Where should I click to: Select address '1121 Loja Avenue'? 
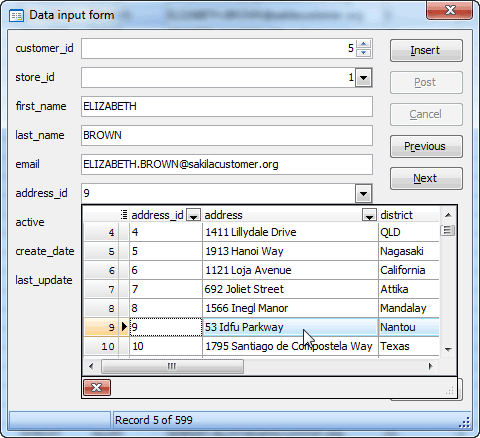[290, 270]
